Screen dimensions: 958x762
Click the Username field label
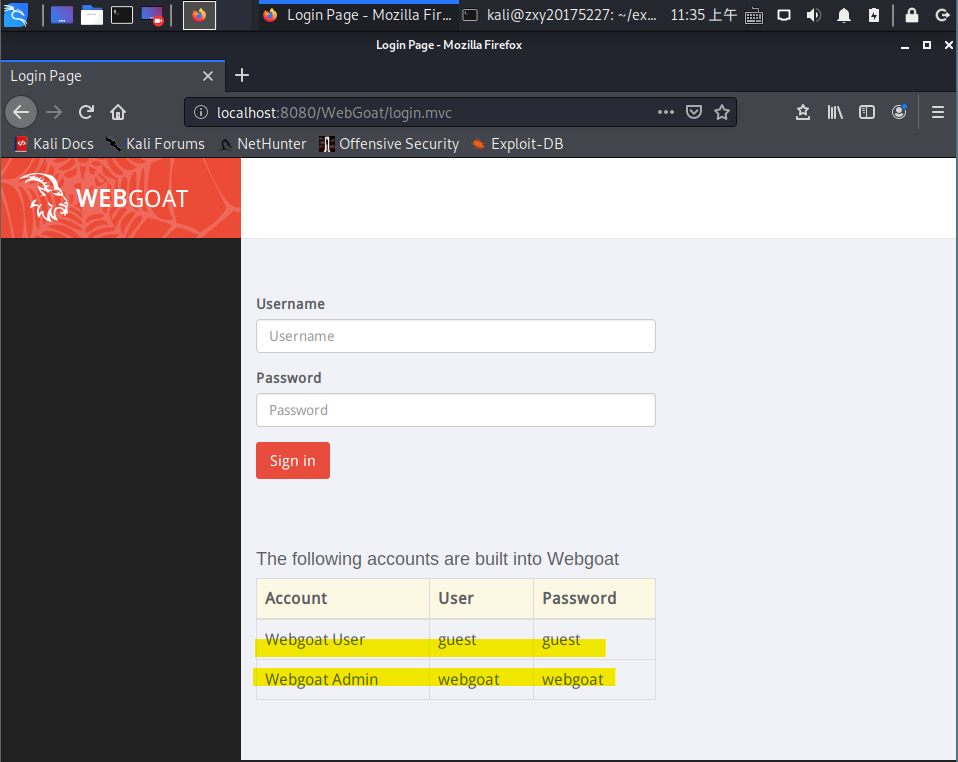tap(290, 304)
